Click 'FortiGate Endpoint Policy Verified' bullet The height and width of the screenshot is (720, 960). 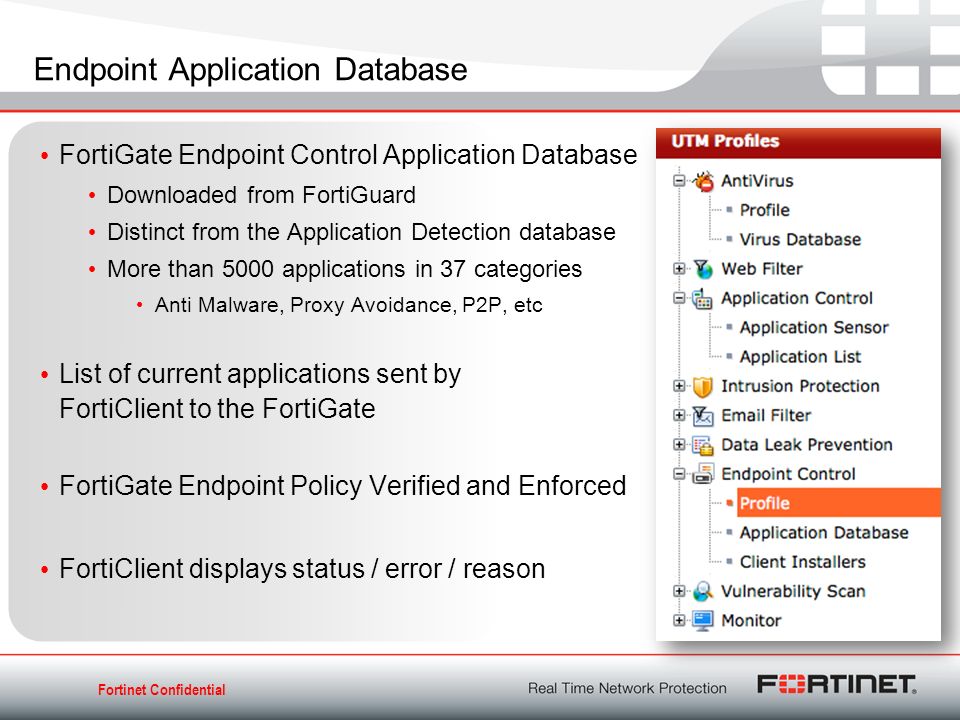pyautogui.click(x=342, y=486)
